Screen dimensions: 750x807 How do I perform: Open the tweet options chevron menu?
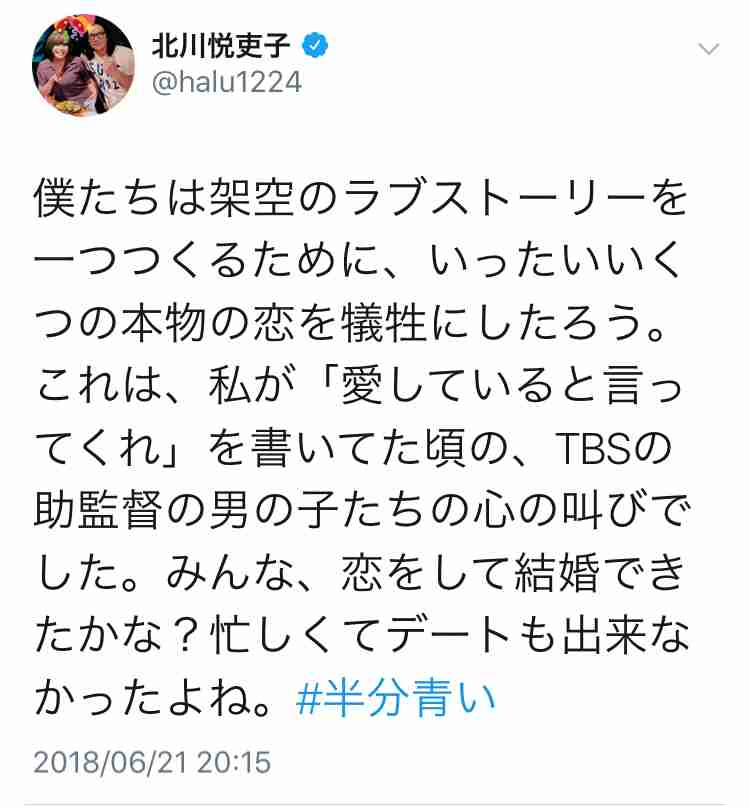(708, 49)
